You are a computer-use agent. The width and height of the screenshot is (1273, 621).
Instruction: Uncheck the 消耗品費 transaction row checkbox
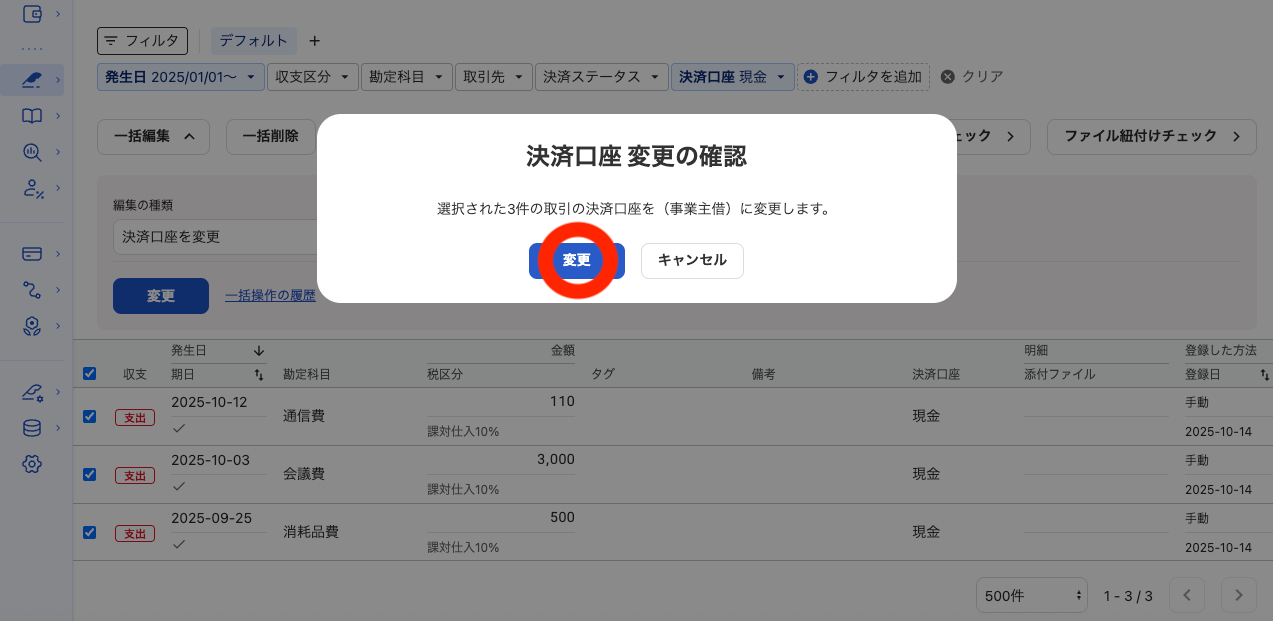point(89,533)
